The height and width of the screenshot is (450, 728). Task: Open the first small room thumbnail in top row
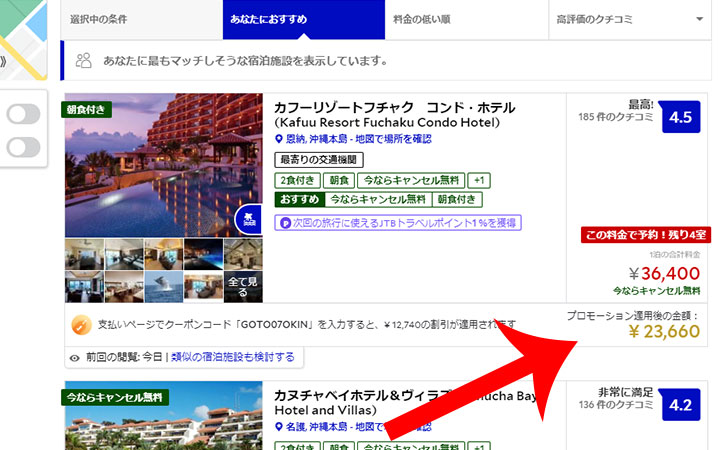click(x=84, y=254)
